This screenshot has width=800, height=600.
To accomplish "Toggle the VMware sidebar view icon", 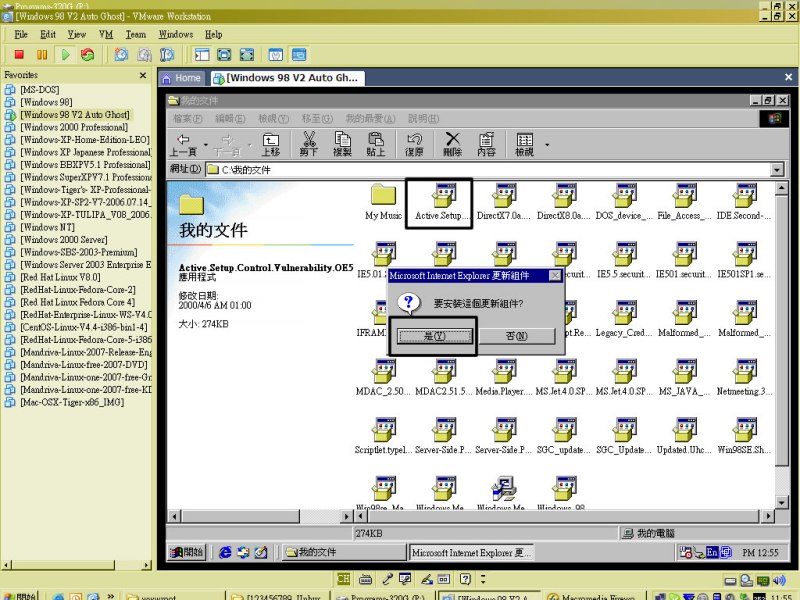I will 202,55.
